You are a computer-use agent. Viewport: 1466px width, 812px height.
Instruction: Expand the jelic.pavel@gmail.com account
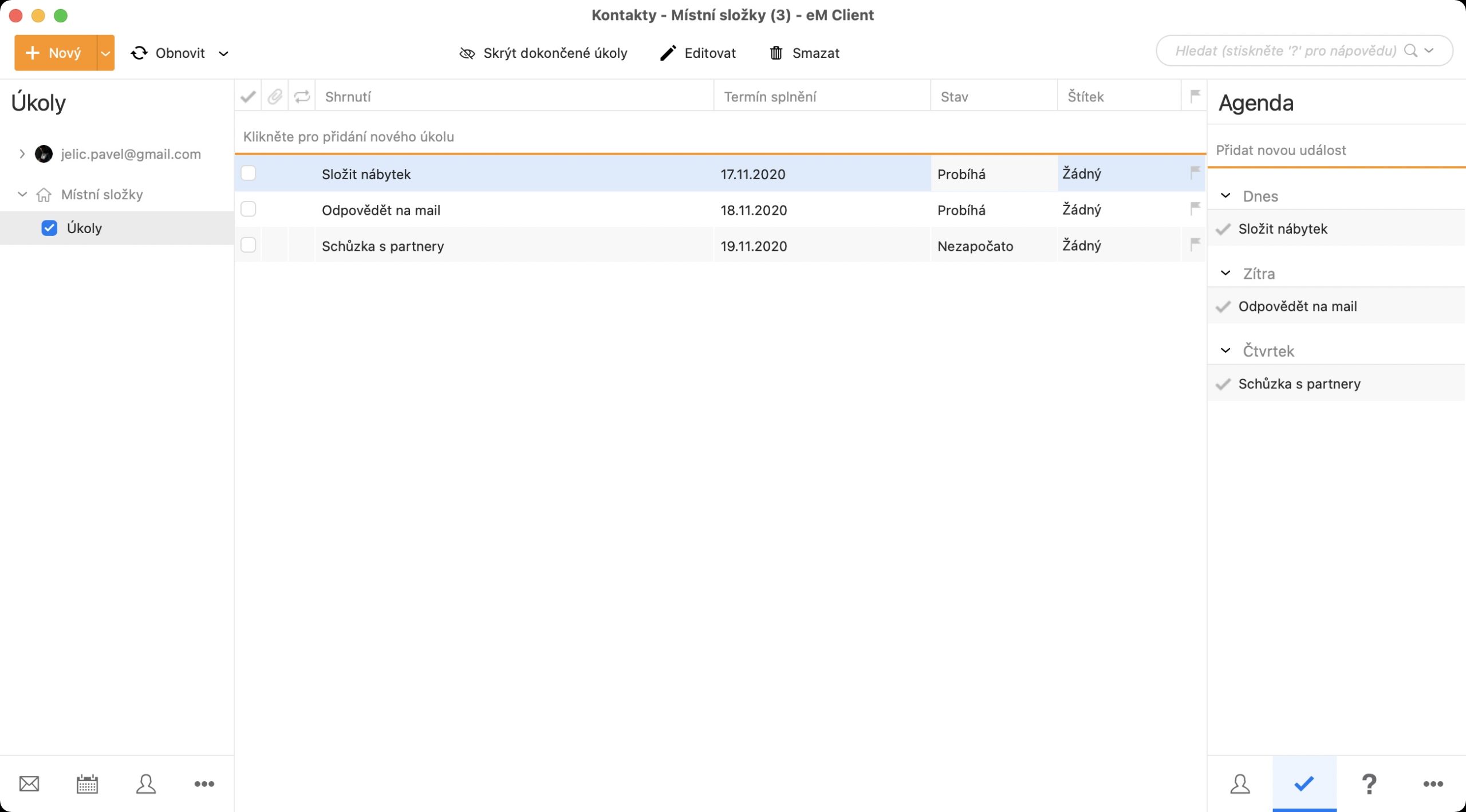(x=22, y=153)
